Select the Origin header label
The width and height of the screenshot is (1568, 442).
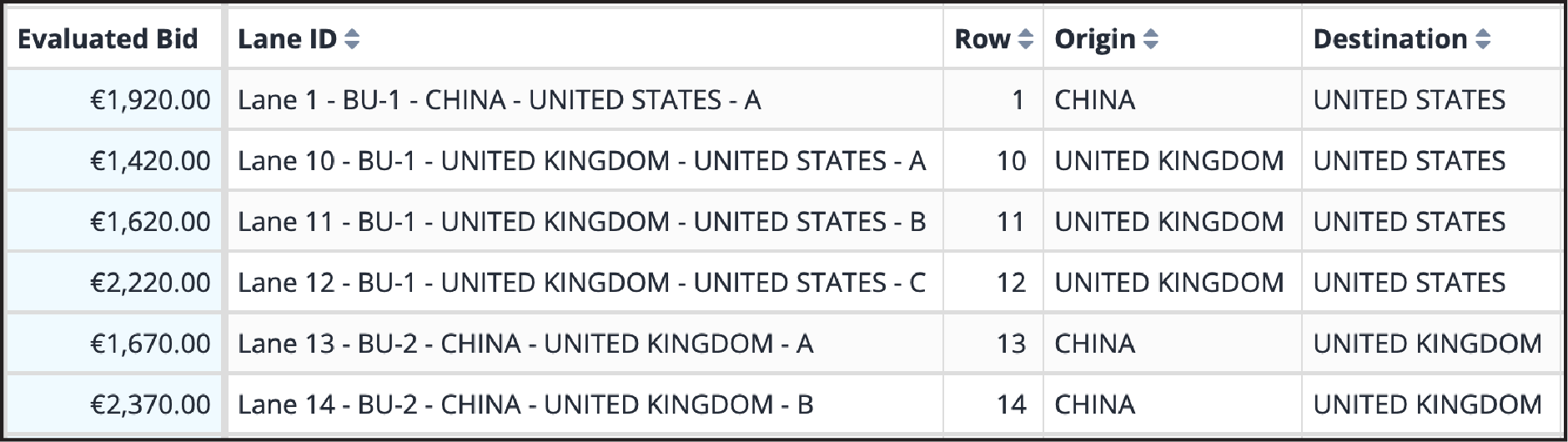tap(1095, 39)
